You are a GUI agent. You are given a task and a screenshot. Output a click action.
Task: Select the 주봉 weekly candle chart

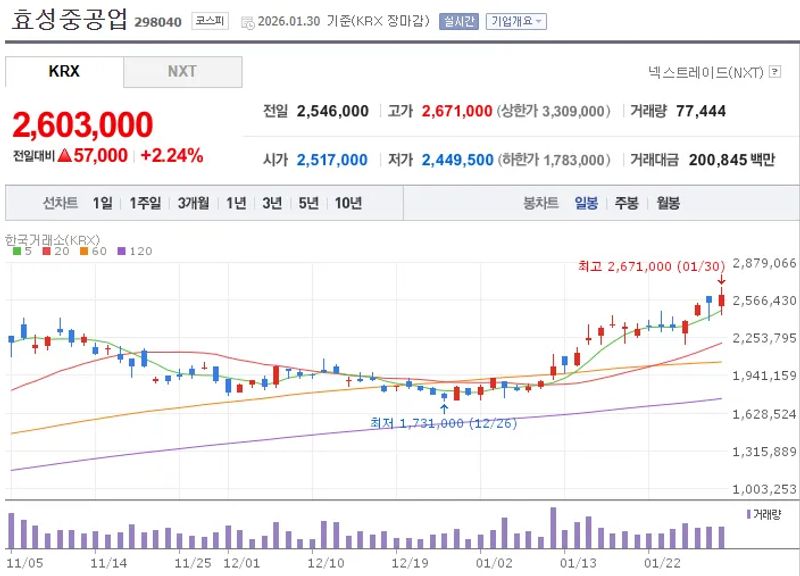[627, 203]
